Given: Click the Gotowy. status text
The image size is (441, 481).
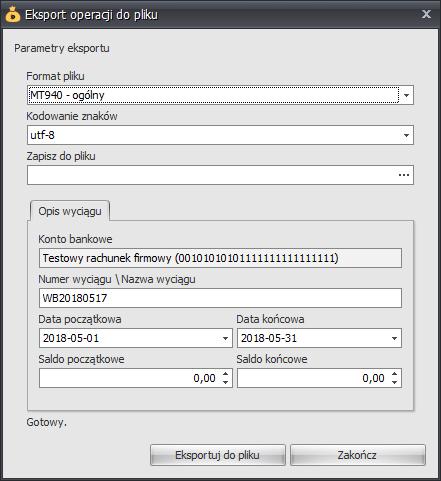Looking at the screenshot, I should coord(47,422).
